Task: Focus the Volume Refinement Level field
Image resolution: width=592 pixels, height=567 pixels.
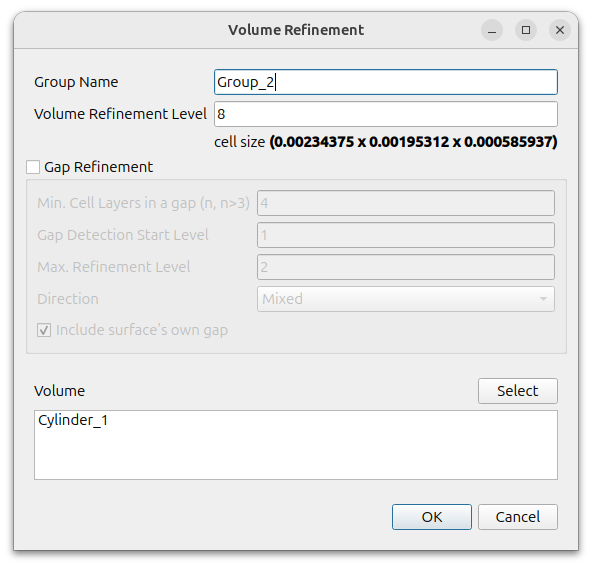Action: tap(385, 114)
